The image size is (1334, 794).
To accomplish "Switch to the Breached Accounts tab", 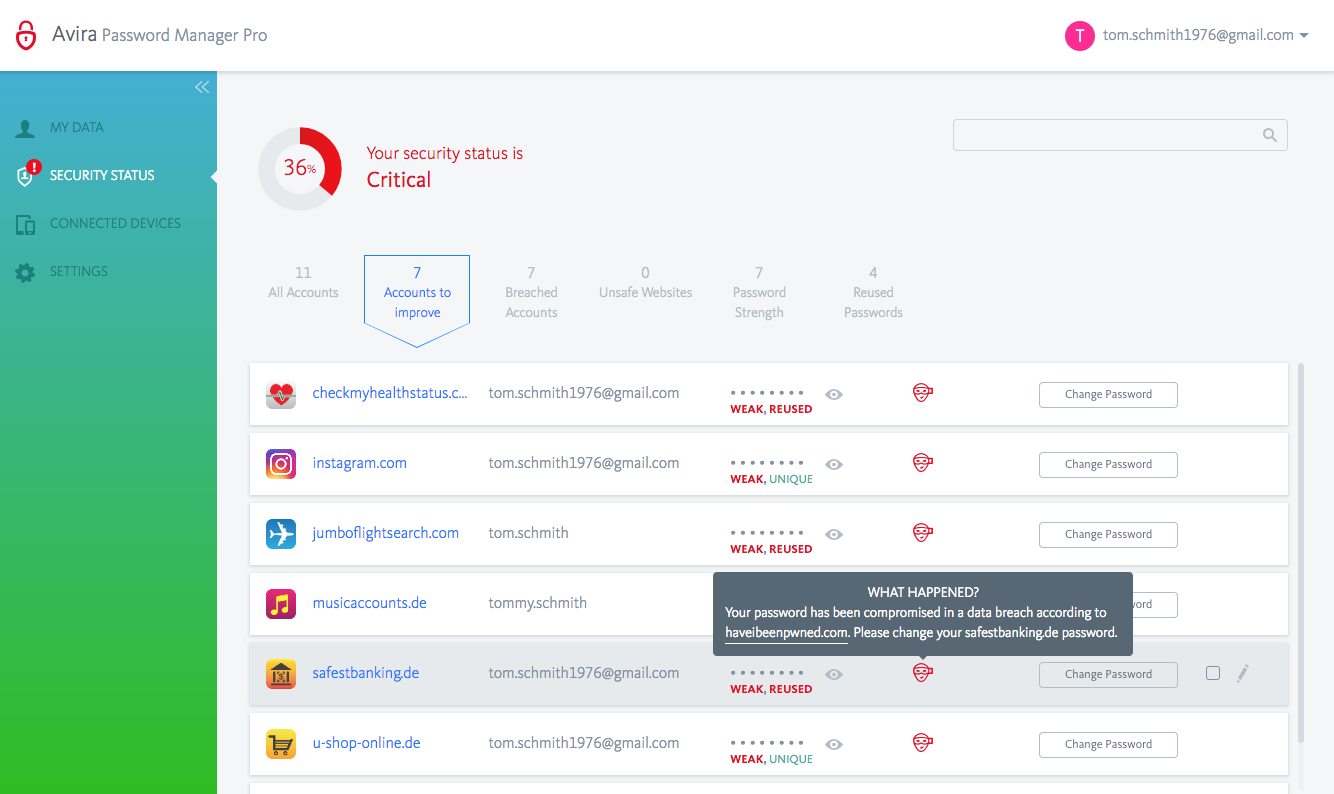I will pyautogui.click(x=531, y=293).
